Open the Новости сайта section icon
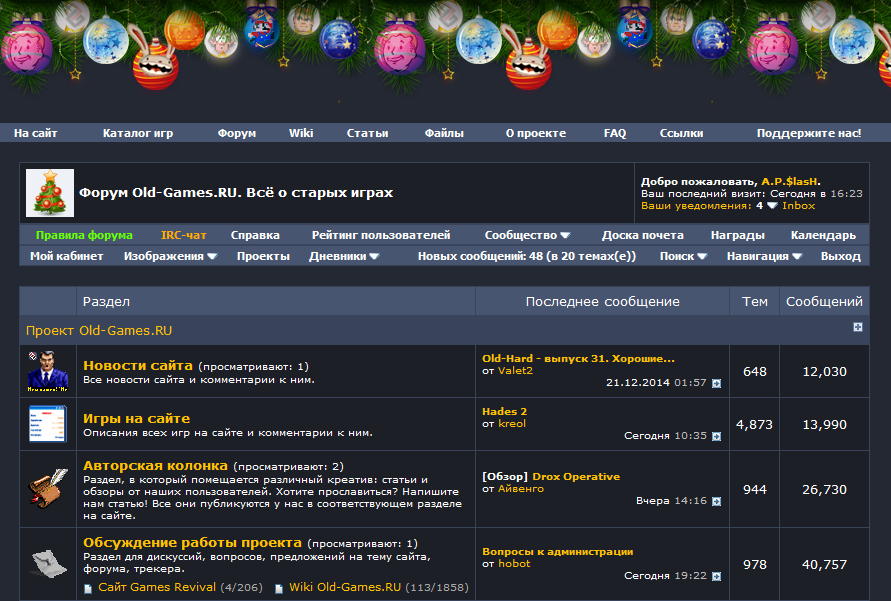Viewport: 891px width, 601px height. (x=48, y=372)
